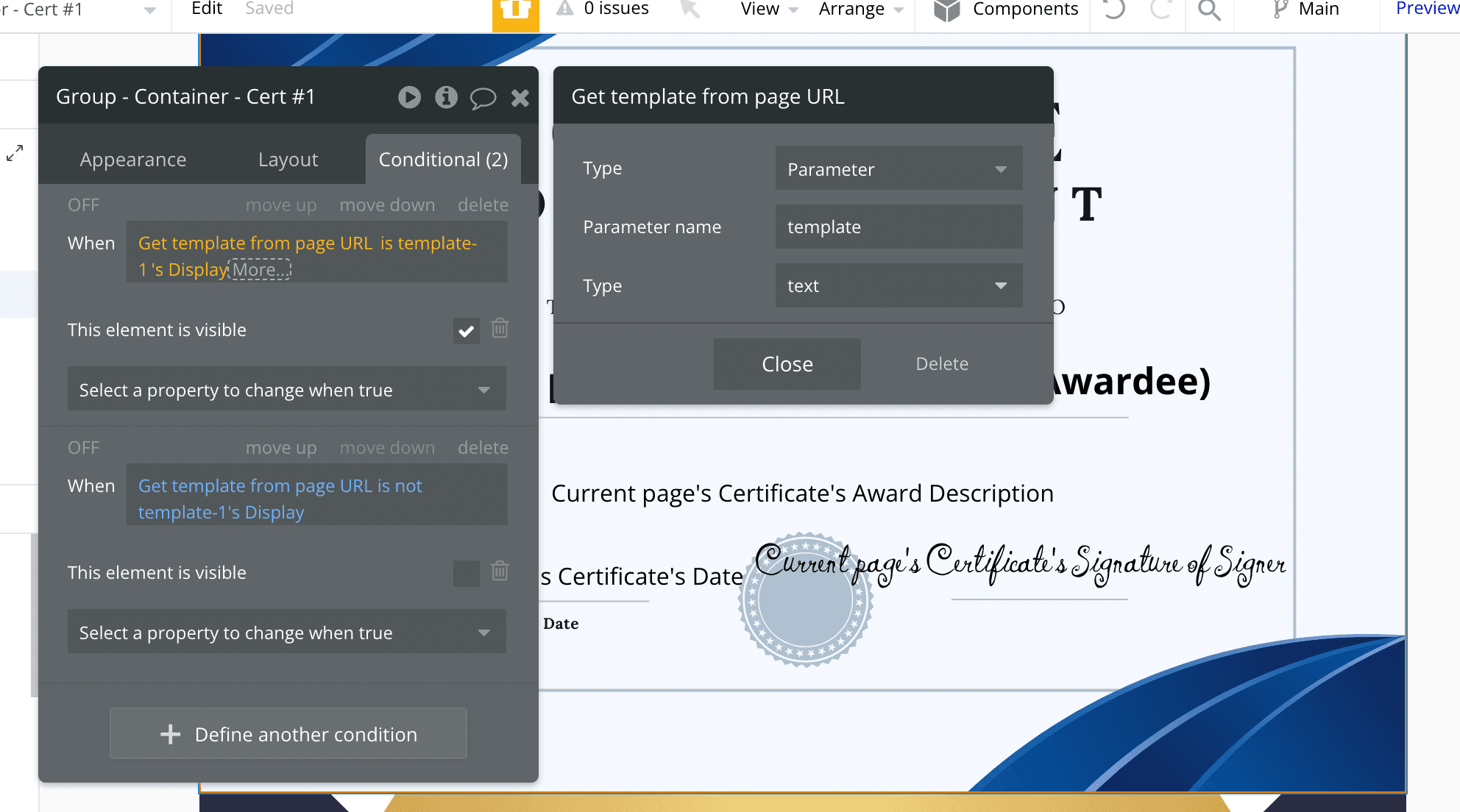Toggle visibility checkbox for first condition

tap(464, 330)
